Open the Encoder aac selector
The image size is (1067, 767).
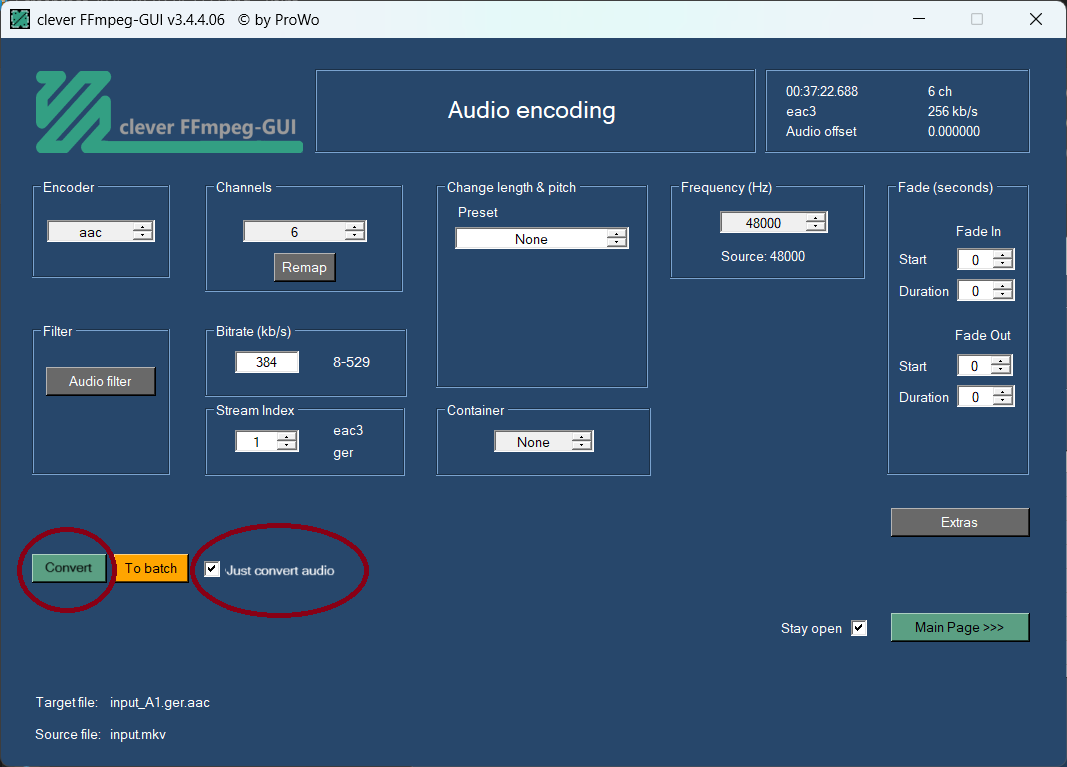tap(101, 231)
